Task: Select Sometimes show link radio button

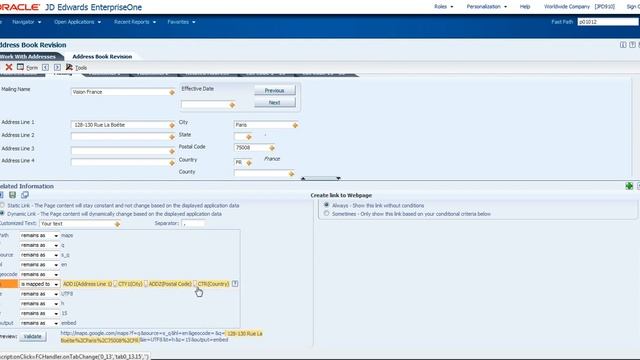Action: pyautogui.click(x=326, y=213)
